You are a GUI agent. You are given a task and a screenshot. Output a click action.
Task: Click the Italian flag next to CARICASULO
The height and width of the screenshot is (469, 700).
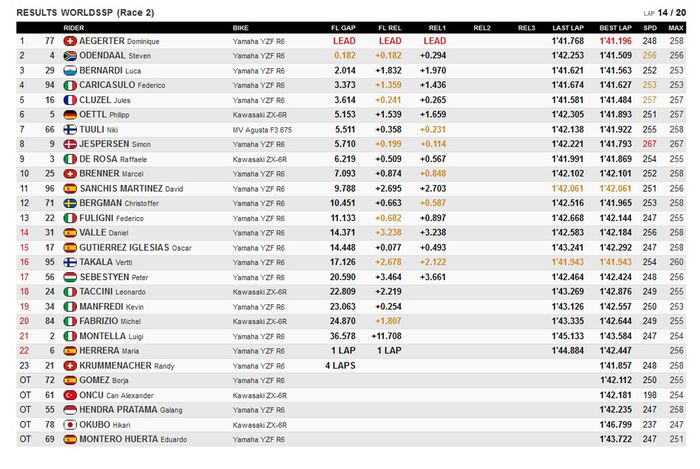[x=70, y=85]
